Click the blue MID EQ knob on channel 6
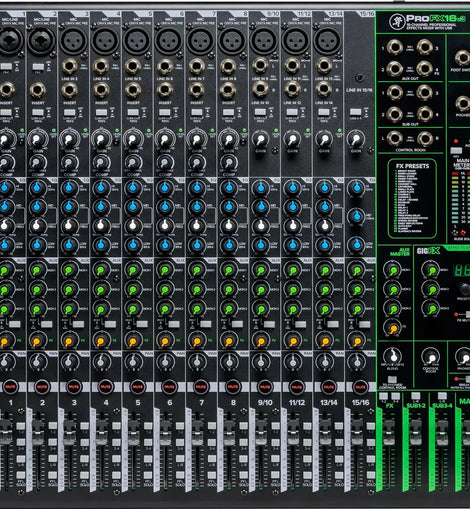The height and width of the screenshot is (509, 470). click(164, 207)
